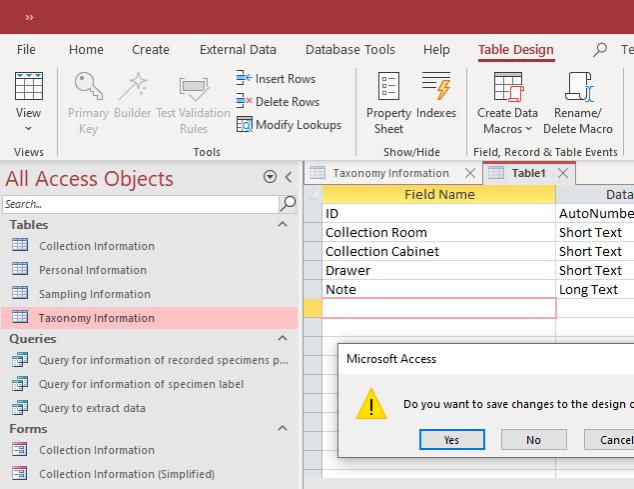Switch to the Create ribbon tab
The width and height of the screenshot is (634, 489).
pyautogui.click(x=150, y=49)
